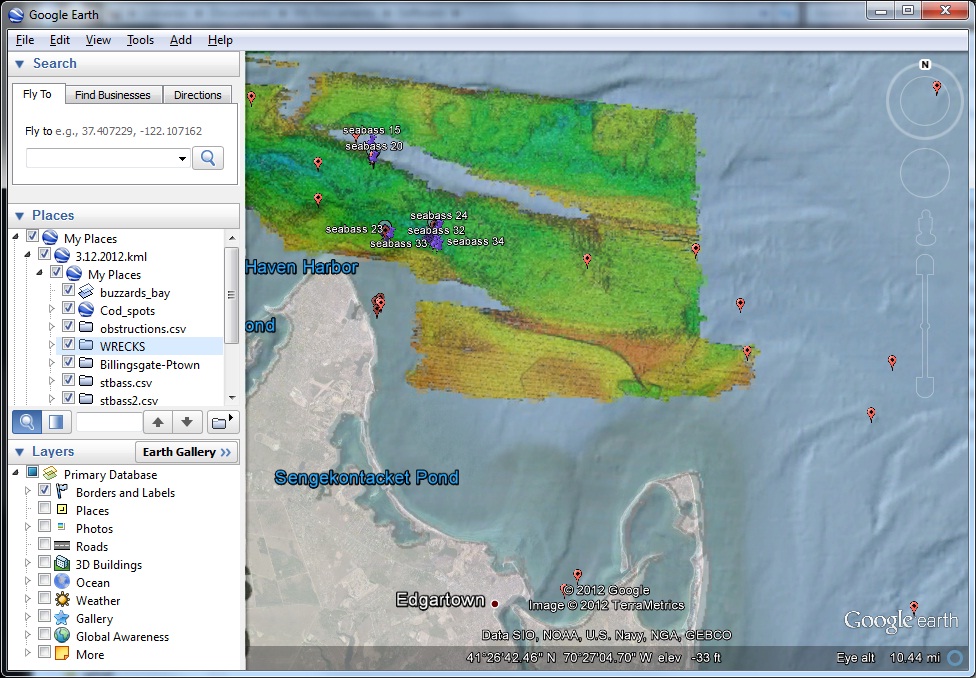Uncheck the WRECKS folder checkbox
This screenshot has width=976, height=678.
[x=68, y=344]
